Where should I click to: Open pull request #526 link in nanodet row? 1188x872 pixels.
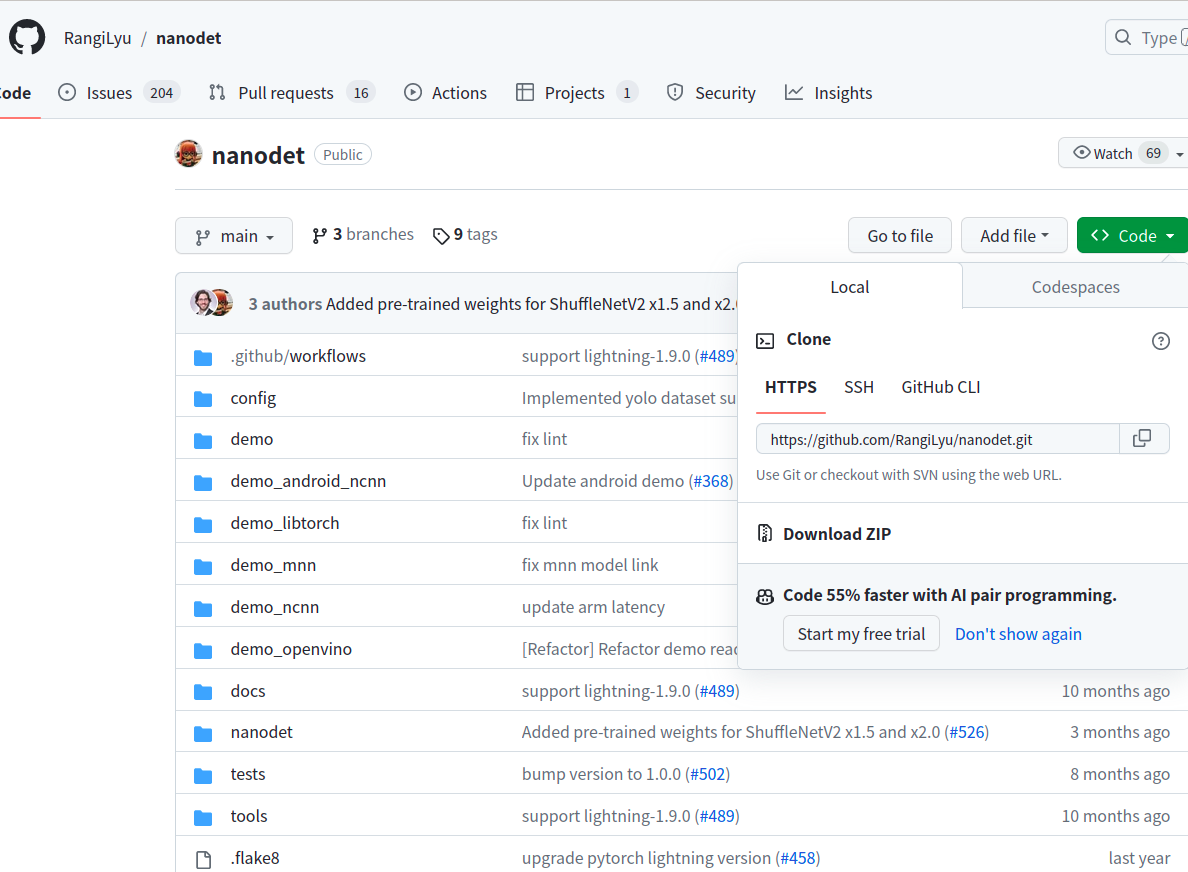click(967, 732)
